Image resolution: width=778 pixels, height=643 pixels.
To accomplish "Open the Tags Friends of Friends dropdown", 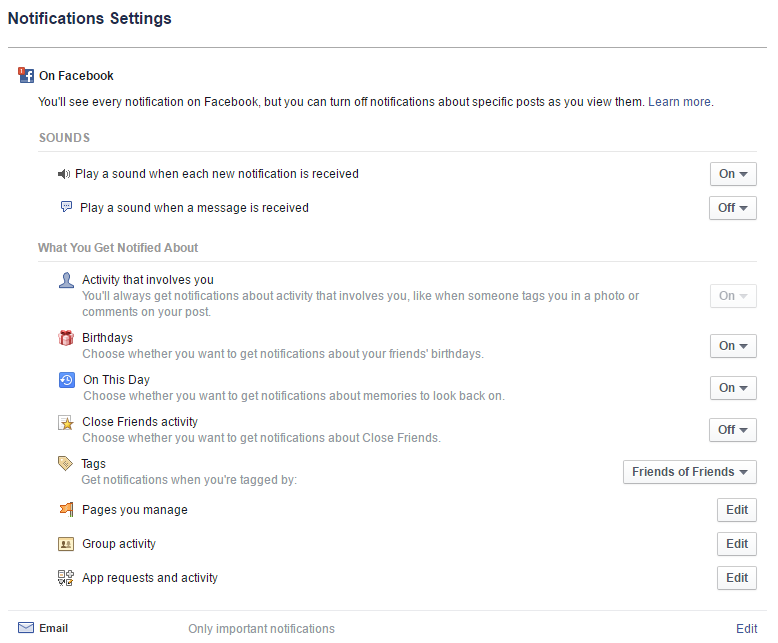I will [690, 472].
